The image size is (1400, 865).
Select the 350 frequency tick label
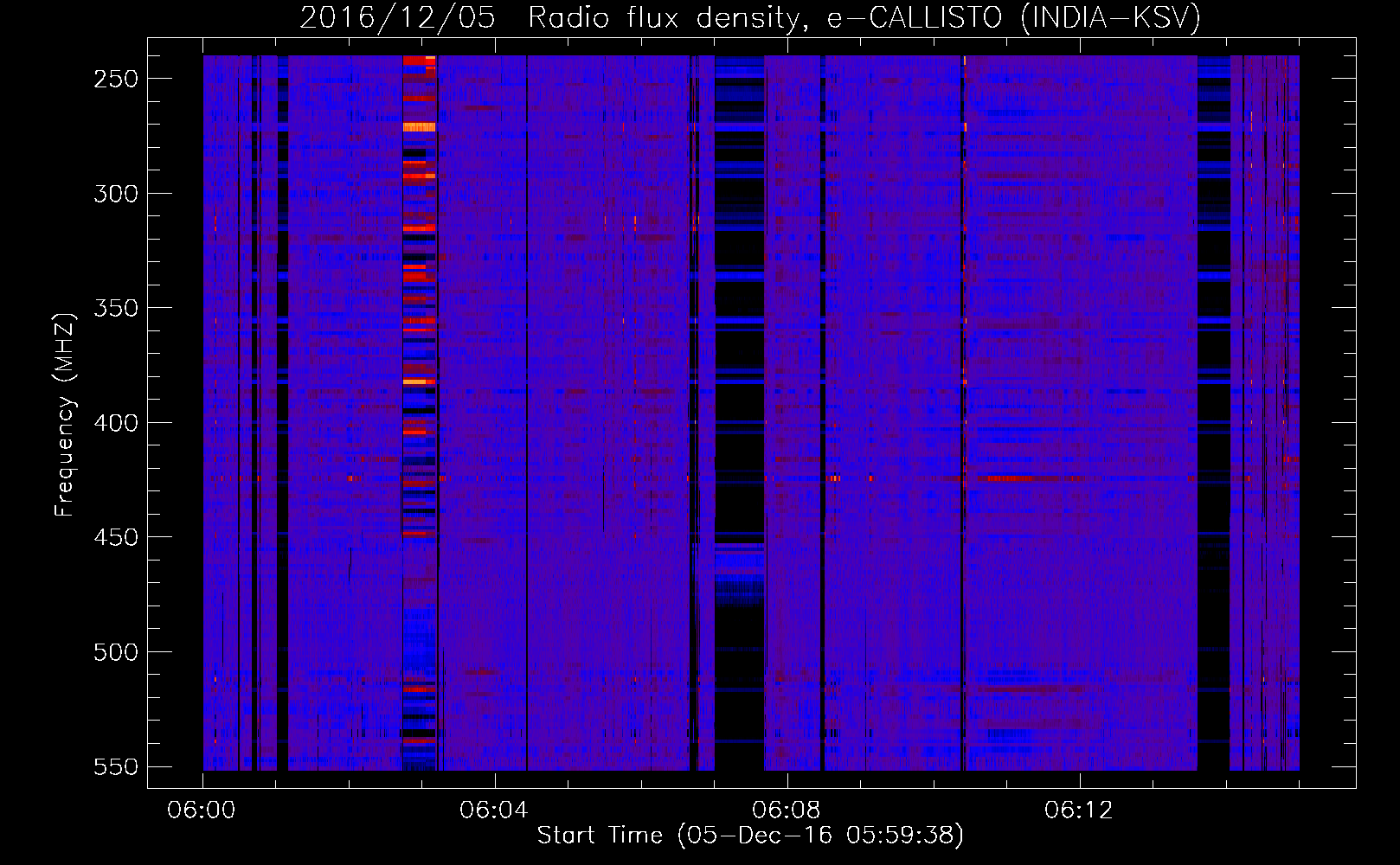click(116, 308)
